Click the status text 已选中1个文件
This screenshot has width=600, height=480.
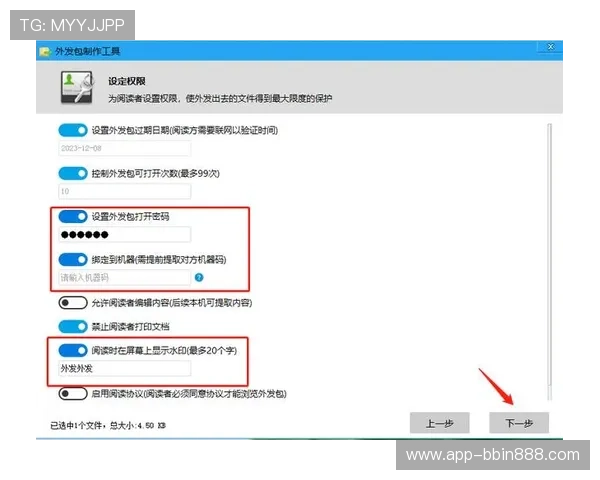click(x=76, y=426)
